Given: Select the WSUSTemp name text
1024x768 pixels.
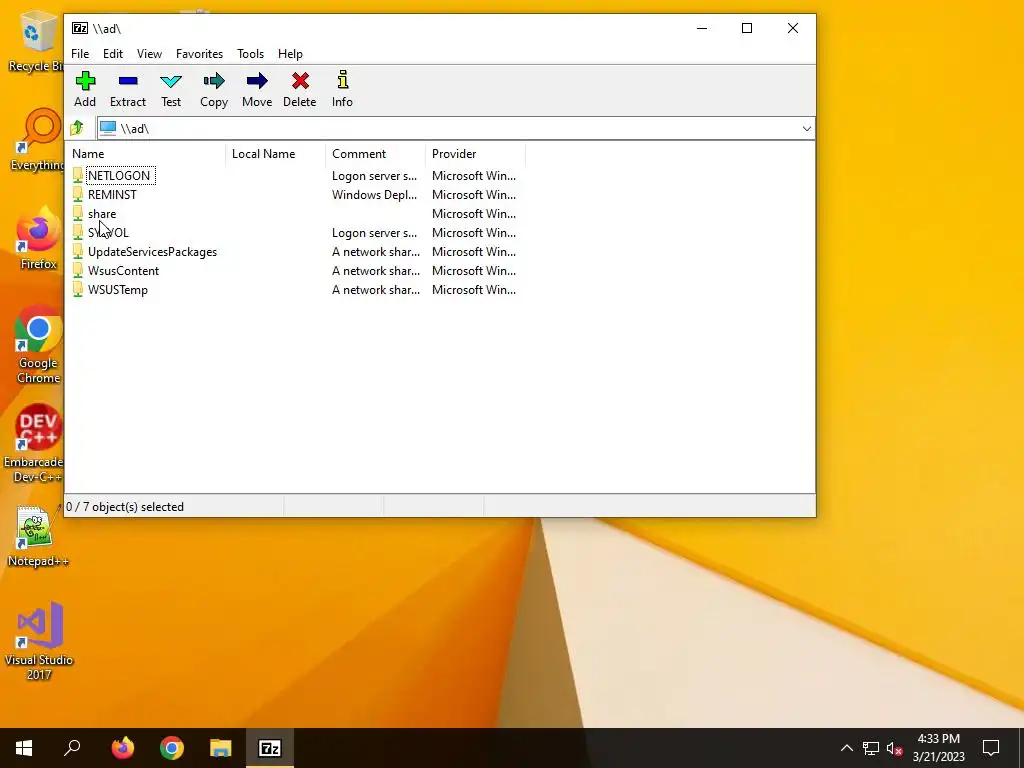Looking at the screenshot, I should 118,289.
